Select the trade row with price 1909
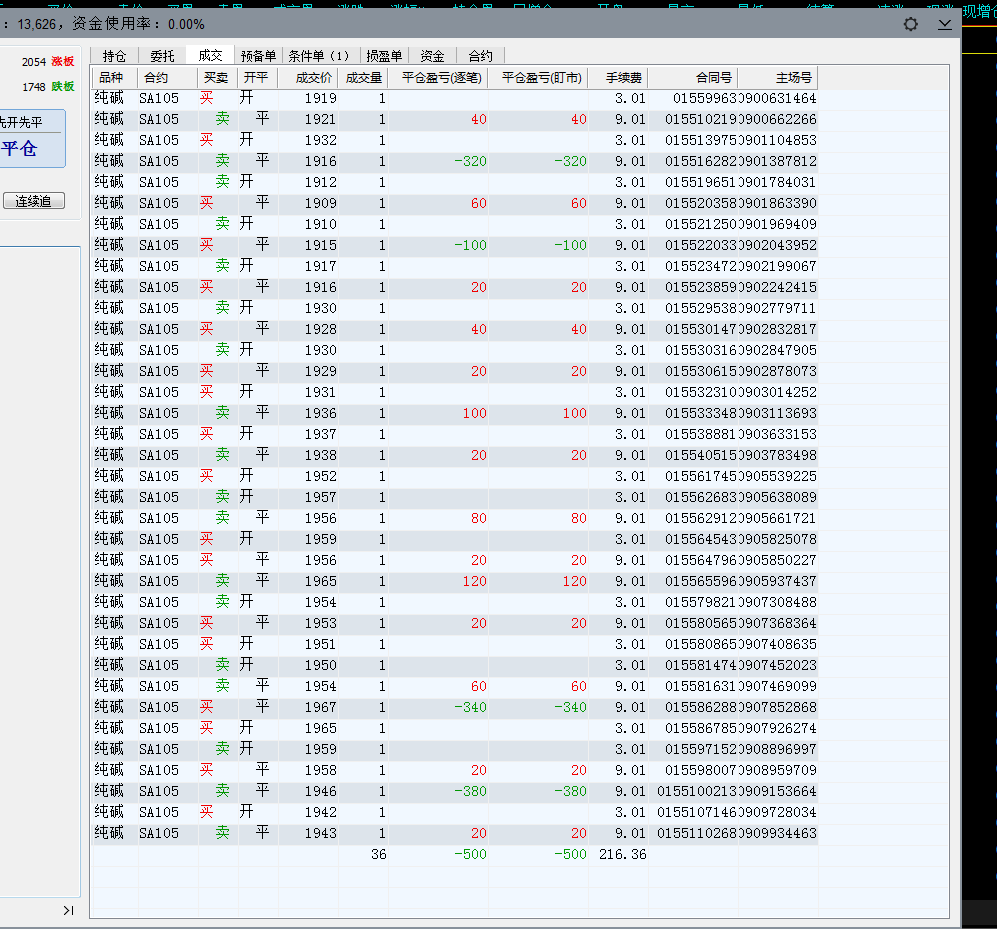Screen dimensions: 997x929 click(x=455, y=203)
